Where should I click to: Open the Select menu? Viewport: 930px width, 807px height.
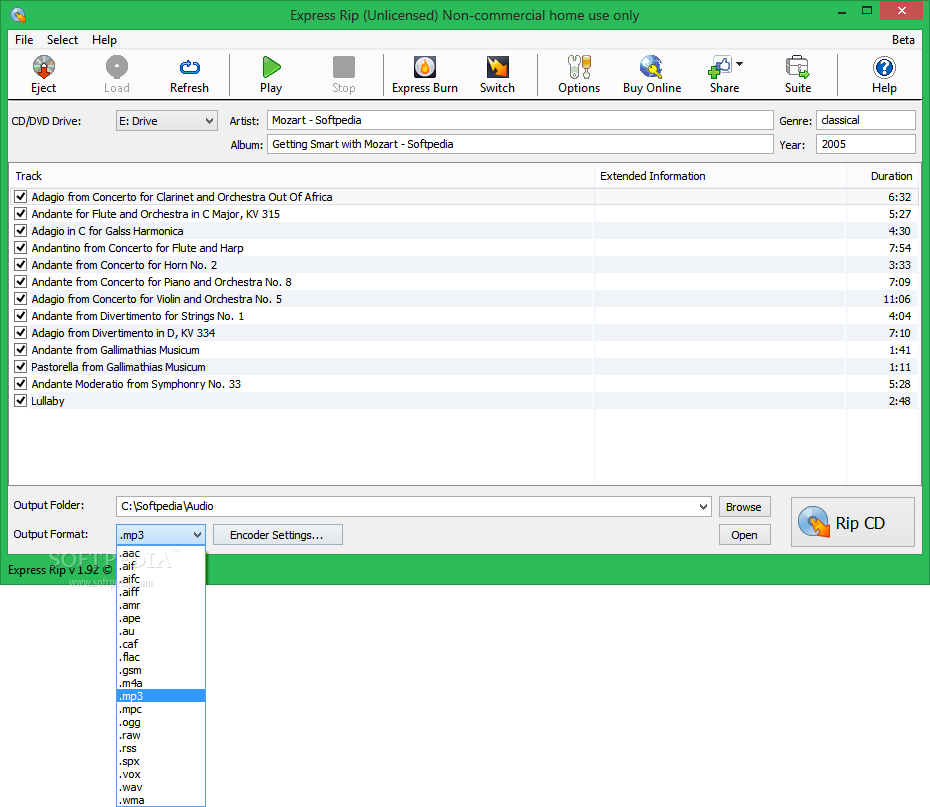[62, 40]
